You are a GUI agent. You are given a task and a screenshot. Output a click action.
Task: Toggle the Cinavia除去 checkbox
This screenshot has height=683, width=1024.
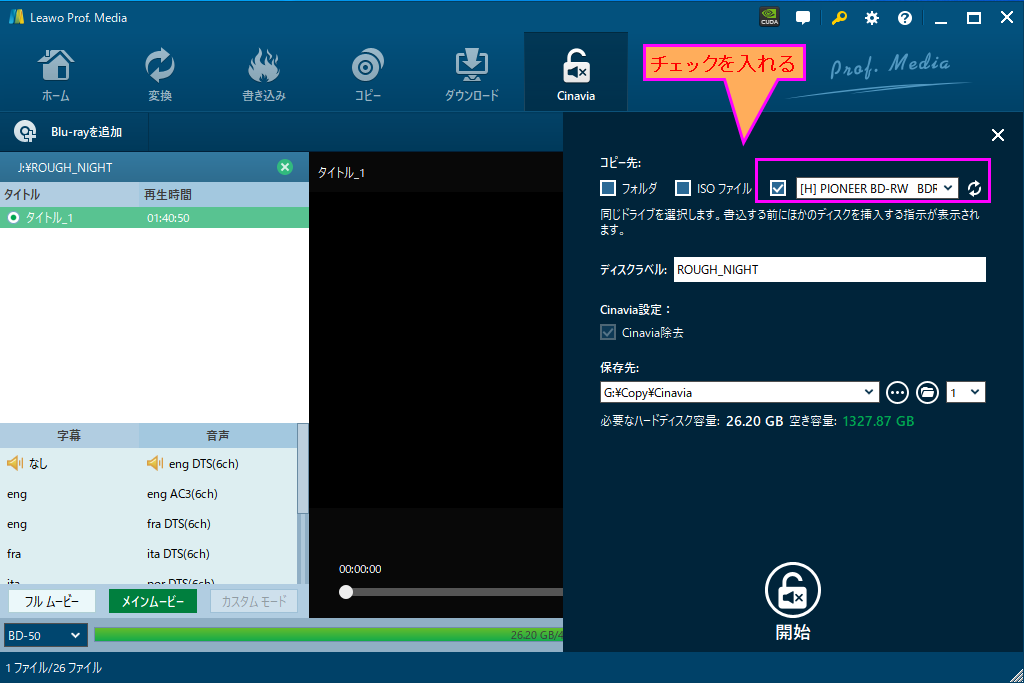[607, 332]
